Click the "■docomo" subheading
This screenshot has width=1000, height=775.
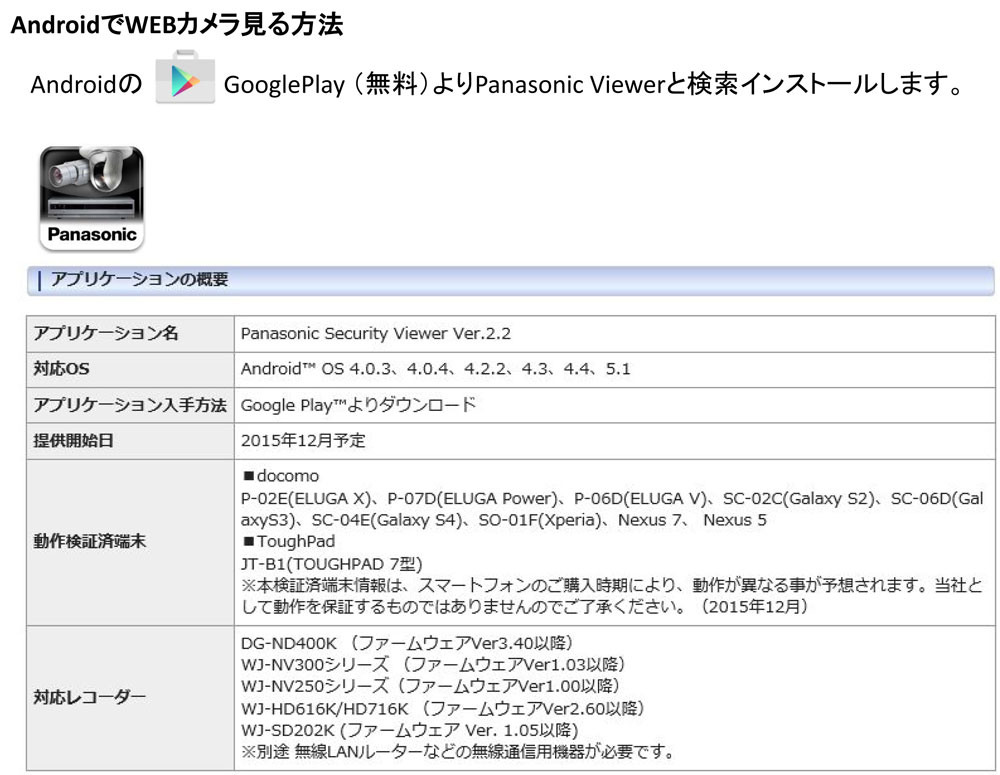coord(281,476)
